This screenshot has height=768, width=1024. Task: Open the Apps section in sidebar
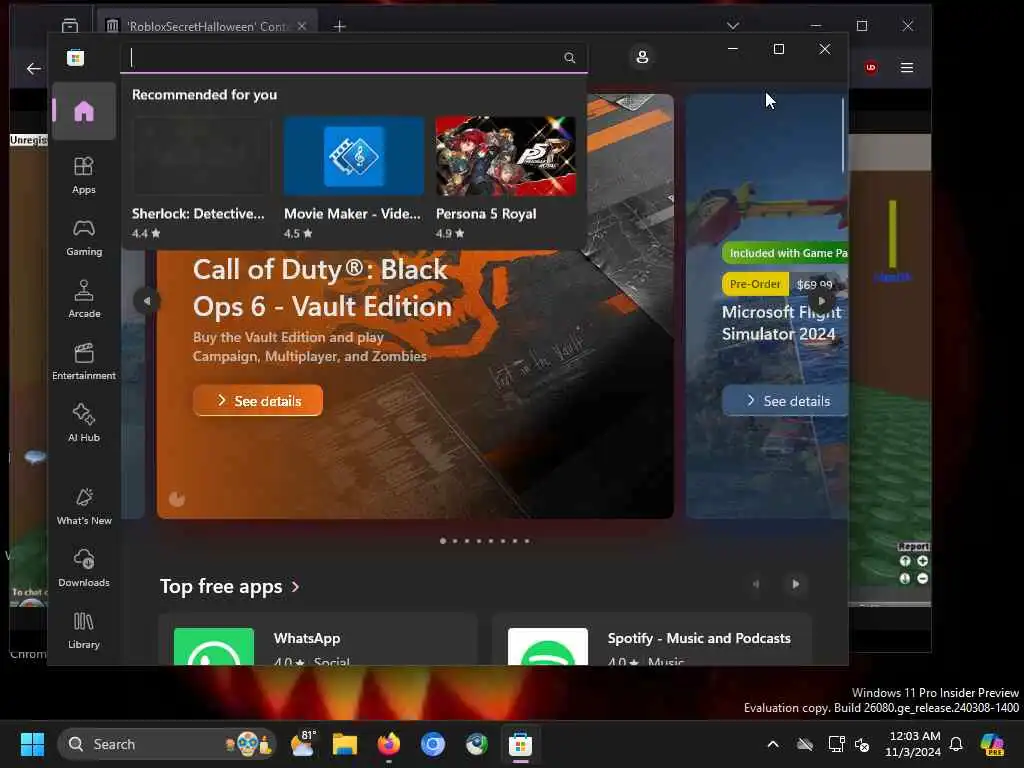pyautogui.click(x=84, y=175)
